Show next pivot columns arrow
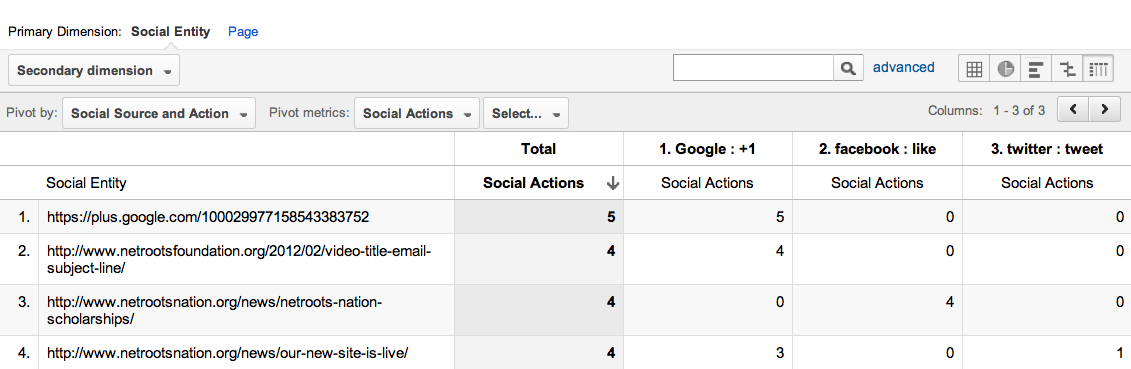Screen dimensions: 1131x369 (1104, 110)
